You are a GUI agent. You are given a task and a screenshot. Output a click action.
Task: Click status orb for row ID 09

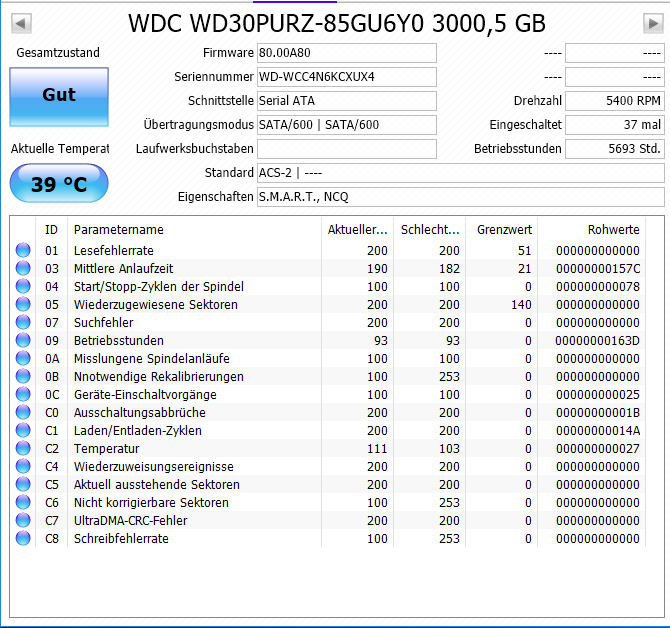click(x=23, y=340)
